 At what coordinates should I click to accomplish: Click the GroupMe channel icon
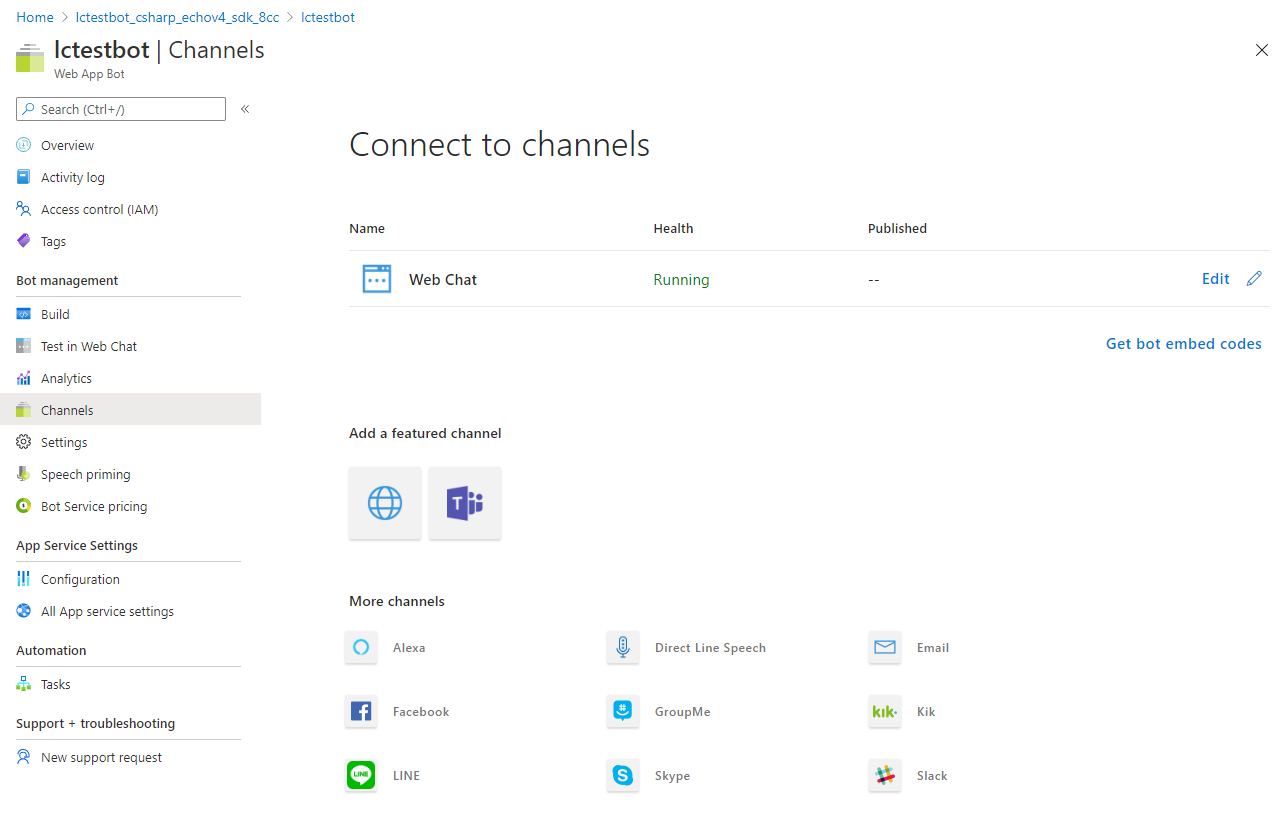pyautogui.click(x=623, y=711)
